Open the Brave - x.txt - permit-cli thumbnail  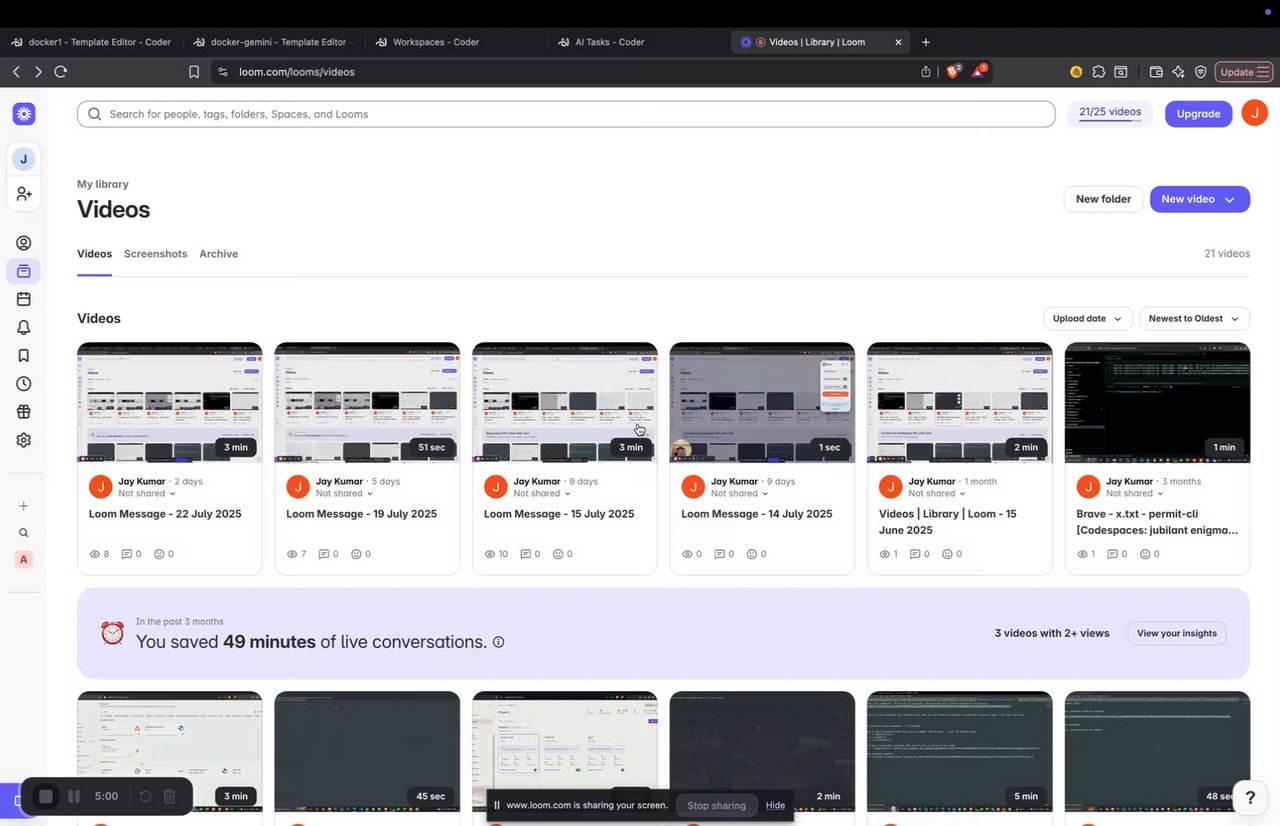[1157, 403]
